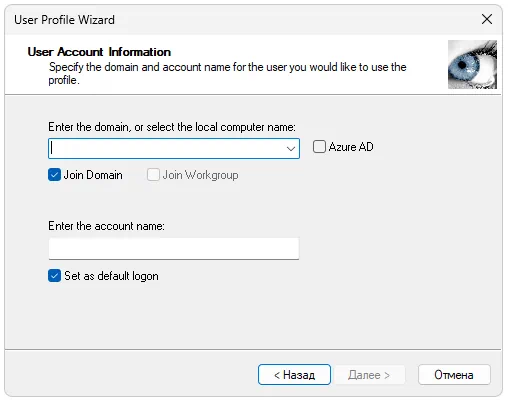Click the Отмена cancel button
Image resolution: width=508 pixels, height=401 pixels.
point(454,375)
